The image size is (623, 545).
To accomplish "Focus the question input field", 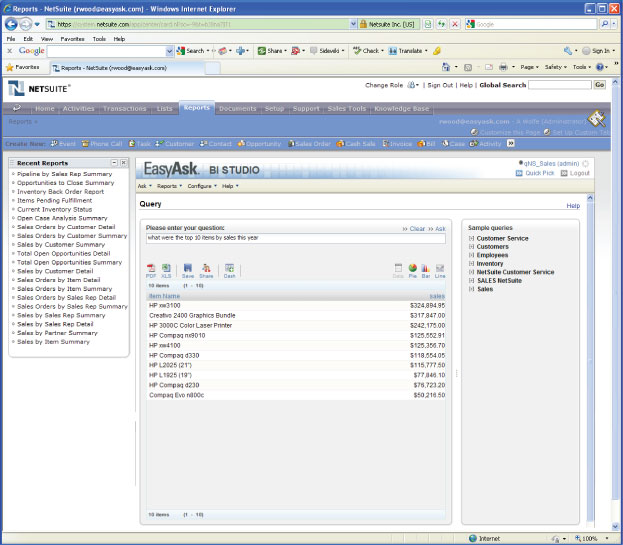I will click(x=296, y=238).
